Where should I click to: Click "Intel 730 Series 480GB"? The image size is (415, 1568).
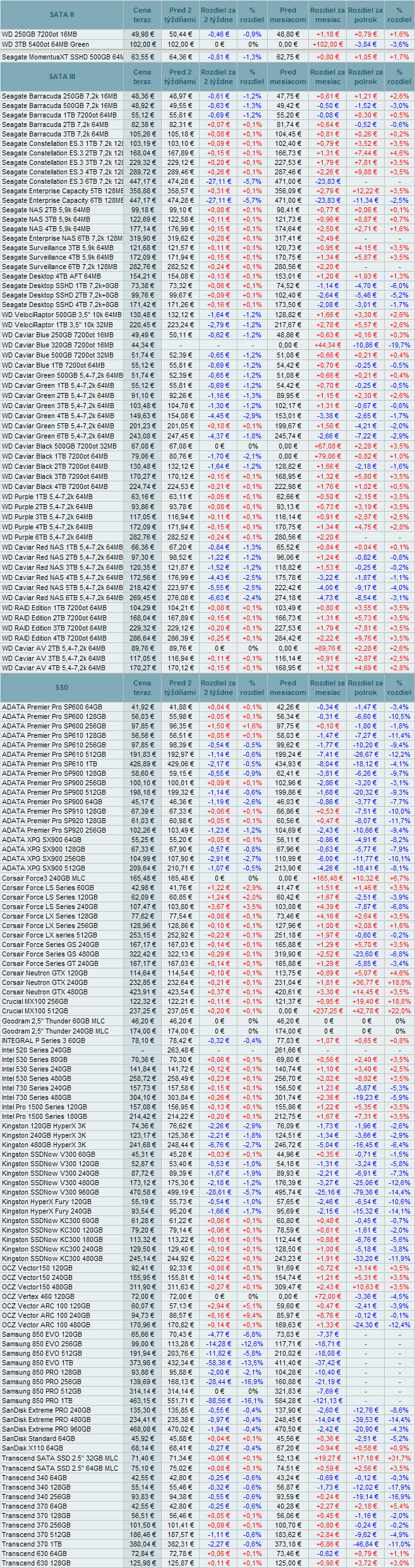[37, 1097]
